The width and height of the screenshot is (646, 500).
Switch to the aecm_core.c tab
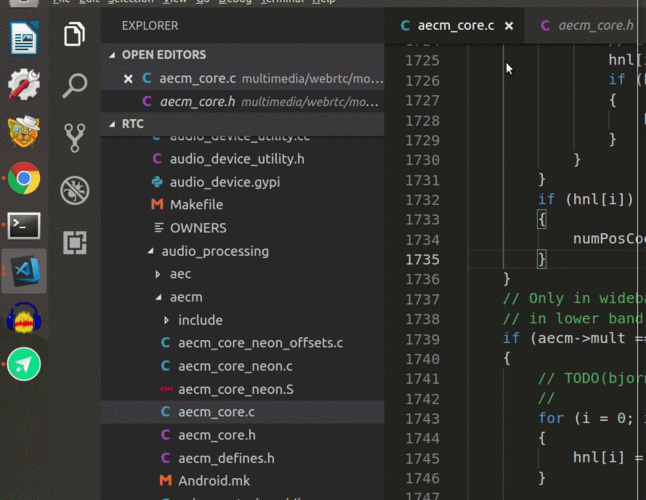coord(455,26)
